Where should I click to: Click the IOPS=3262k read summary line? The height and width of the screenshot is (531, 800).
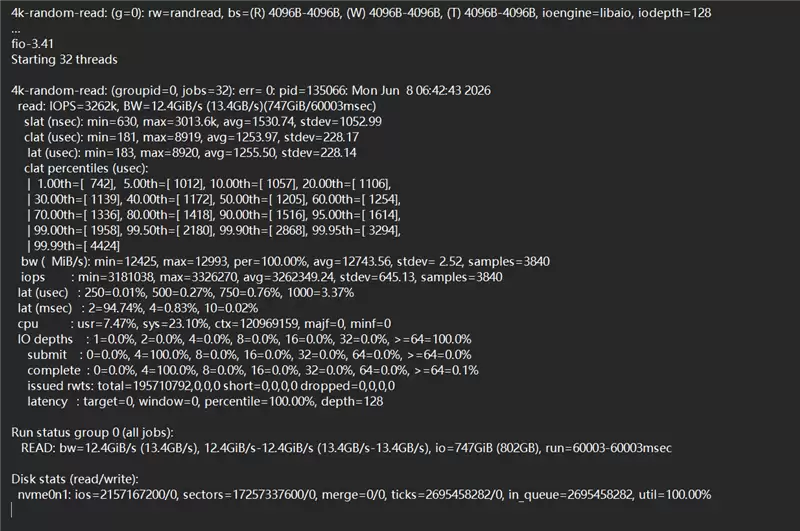197,106
